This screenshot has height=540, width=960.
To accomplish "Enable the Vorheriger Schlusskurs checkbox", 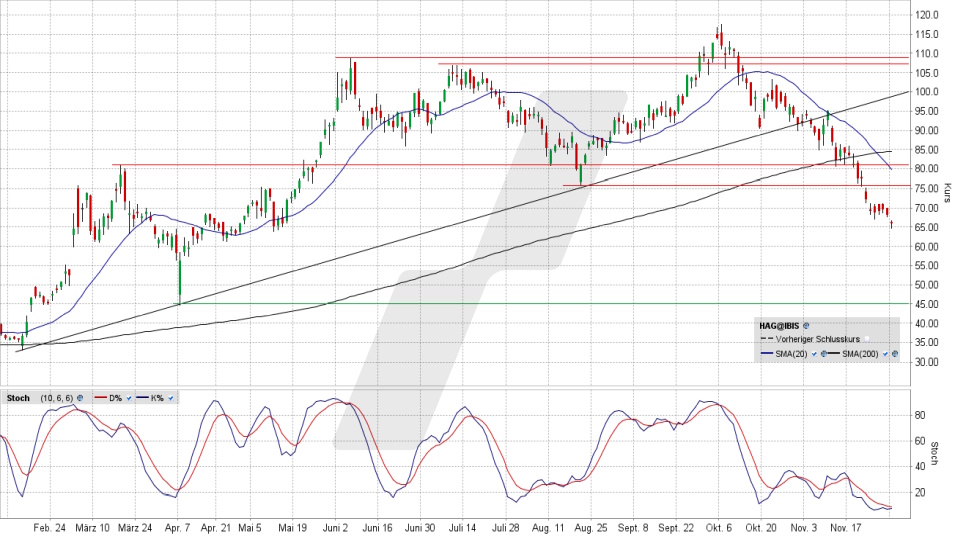I will pyautogui.click(x=868, y=340).
